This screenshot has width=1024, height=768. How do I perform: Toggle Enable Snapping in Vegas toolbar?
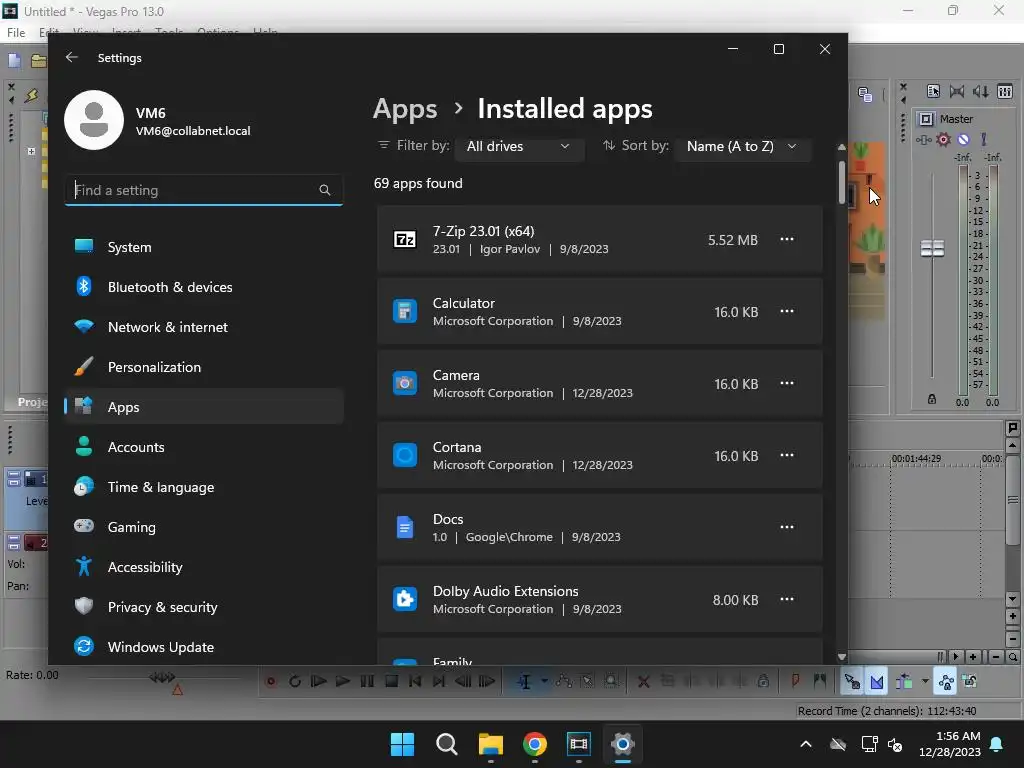[852, 682]
